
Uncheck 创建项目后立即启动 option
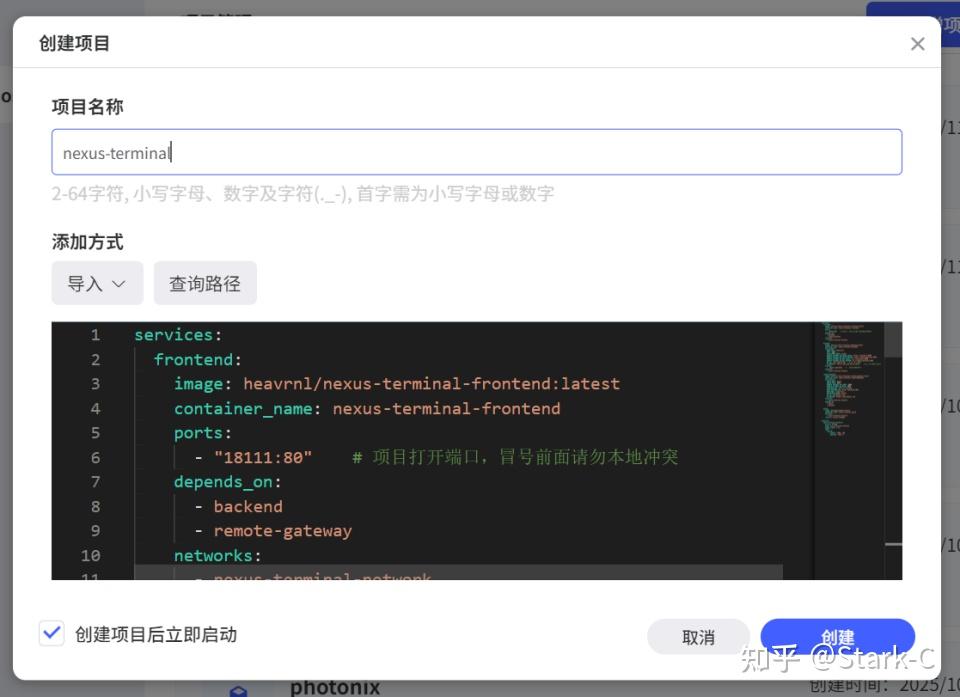52,633
